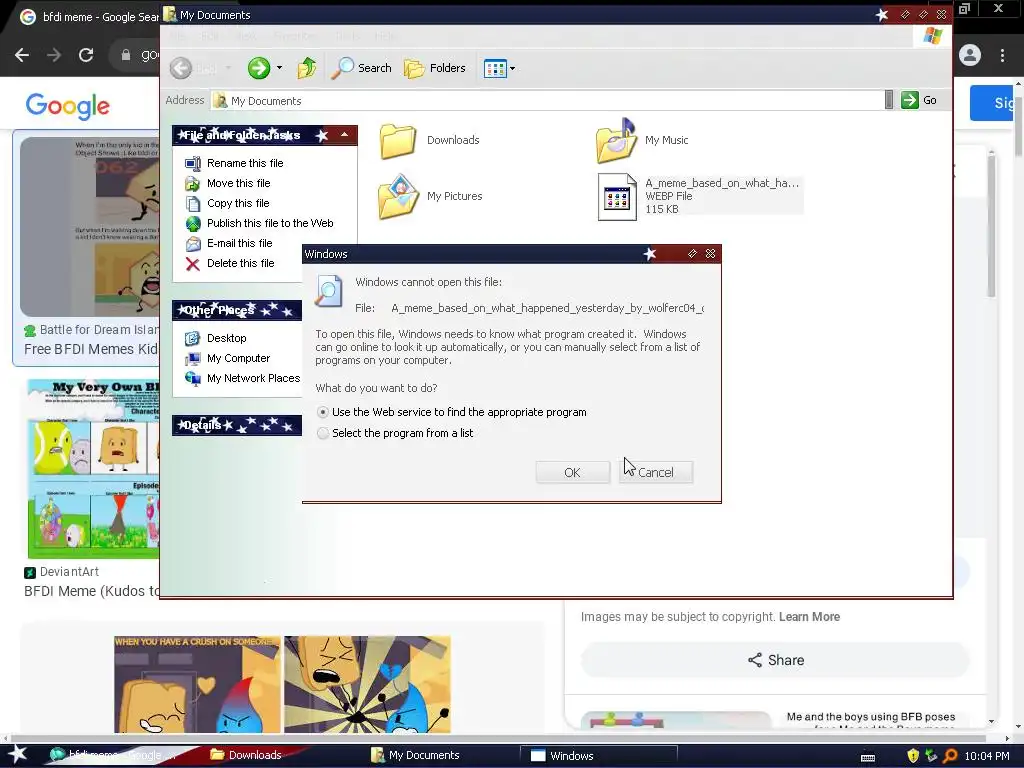The height and width of the screenshot is (768, 1024).
Task: Open the Forward history dropdown arrow
Action: pyautogui.click(x=280, y=68)
